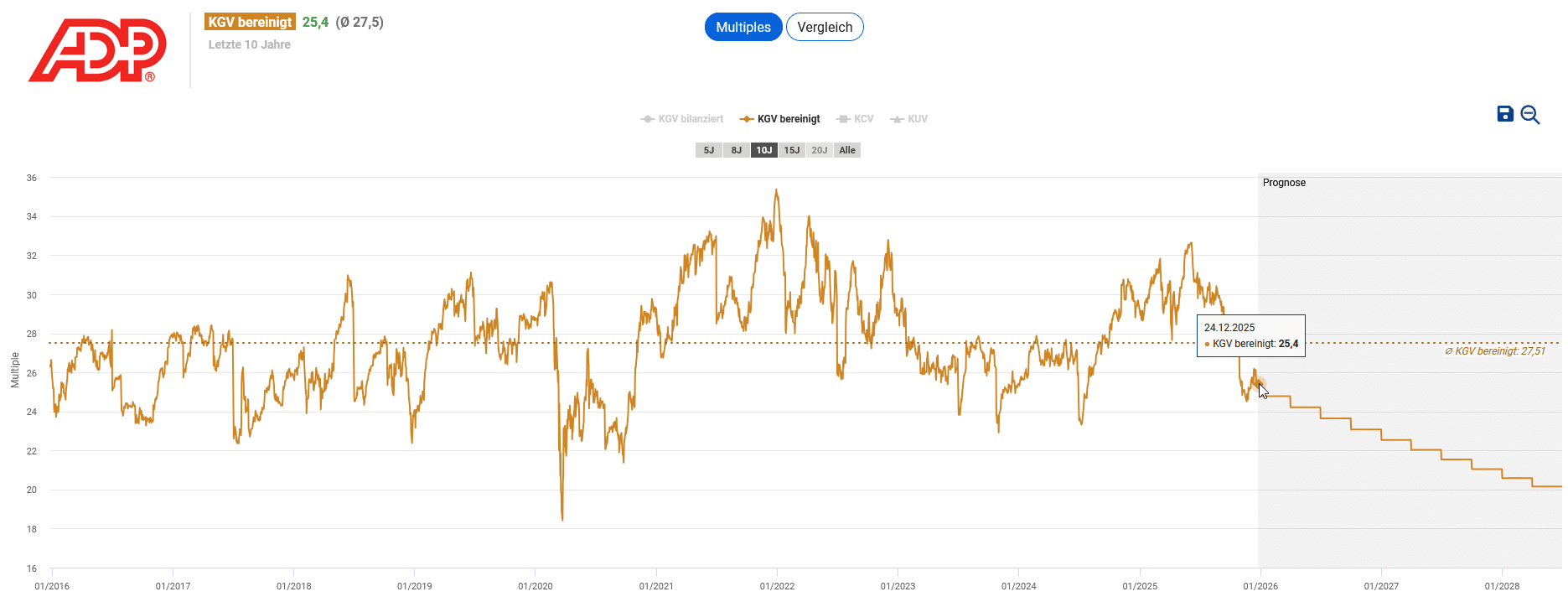Click the 24.12.2025 data point marker
This screenshot has width=1568, height=602.
(x=1260, y=386)
